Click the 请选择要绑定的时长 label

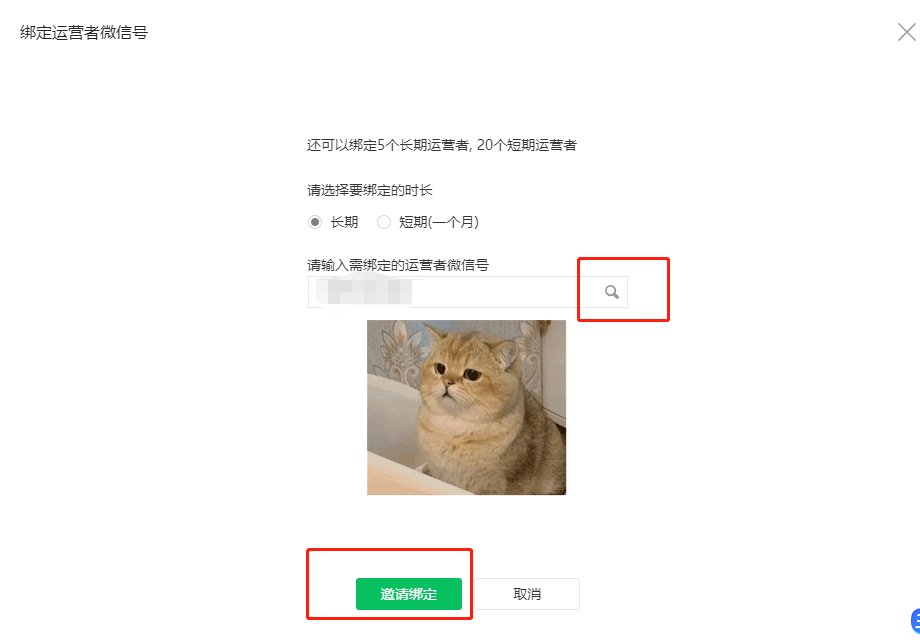370,190
